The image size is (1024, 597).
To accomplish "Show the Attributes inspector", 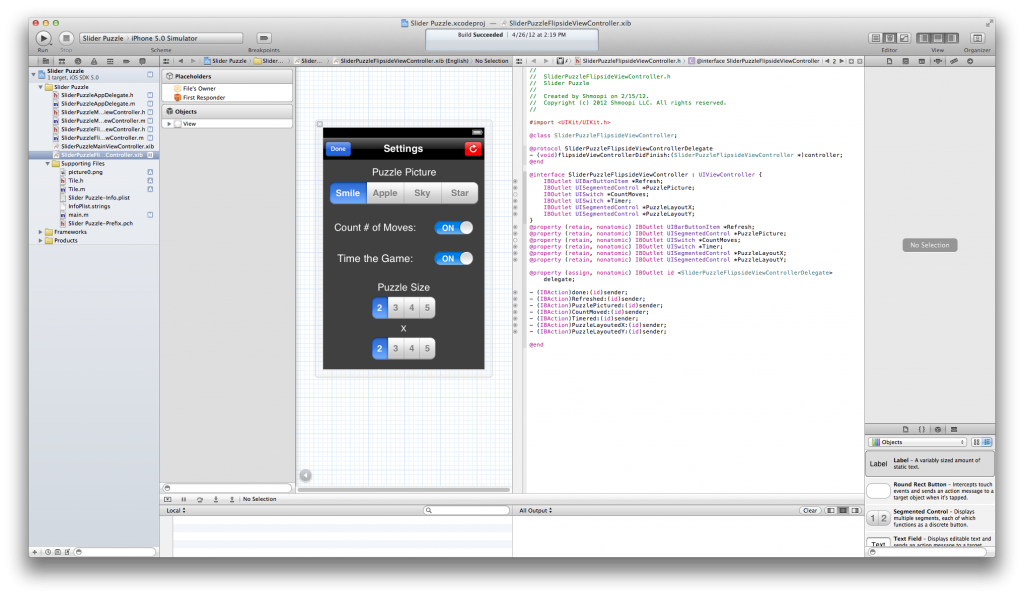I will [938, 61].
